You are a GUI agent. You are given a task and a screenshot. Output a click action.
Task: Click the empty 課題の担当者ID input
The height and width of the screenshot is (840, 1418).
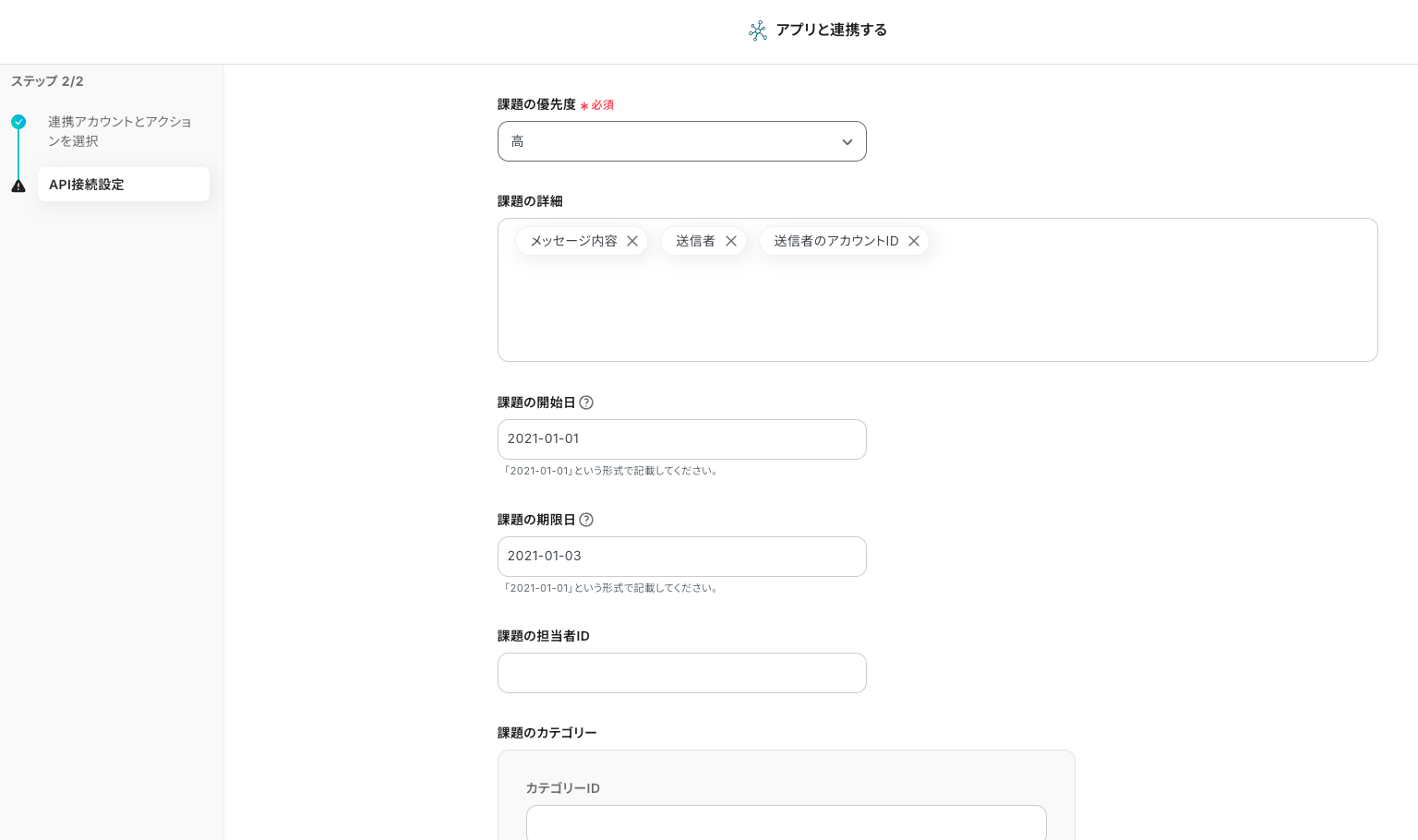pos(681,673)
